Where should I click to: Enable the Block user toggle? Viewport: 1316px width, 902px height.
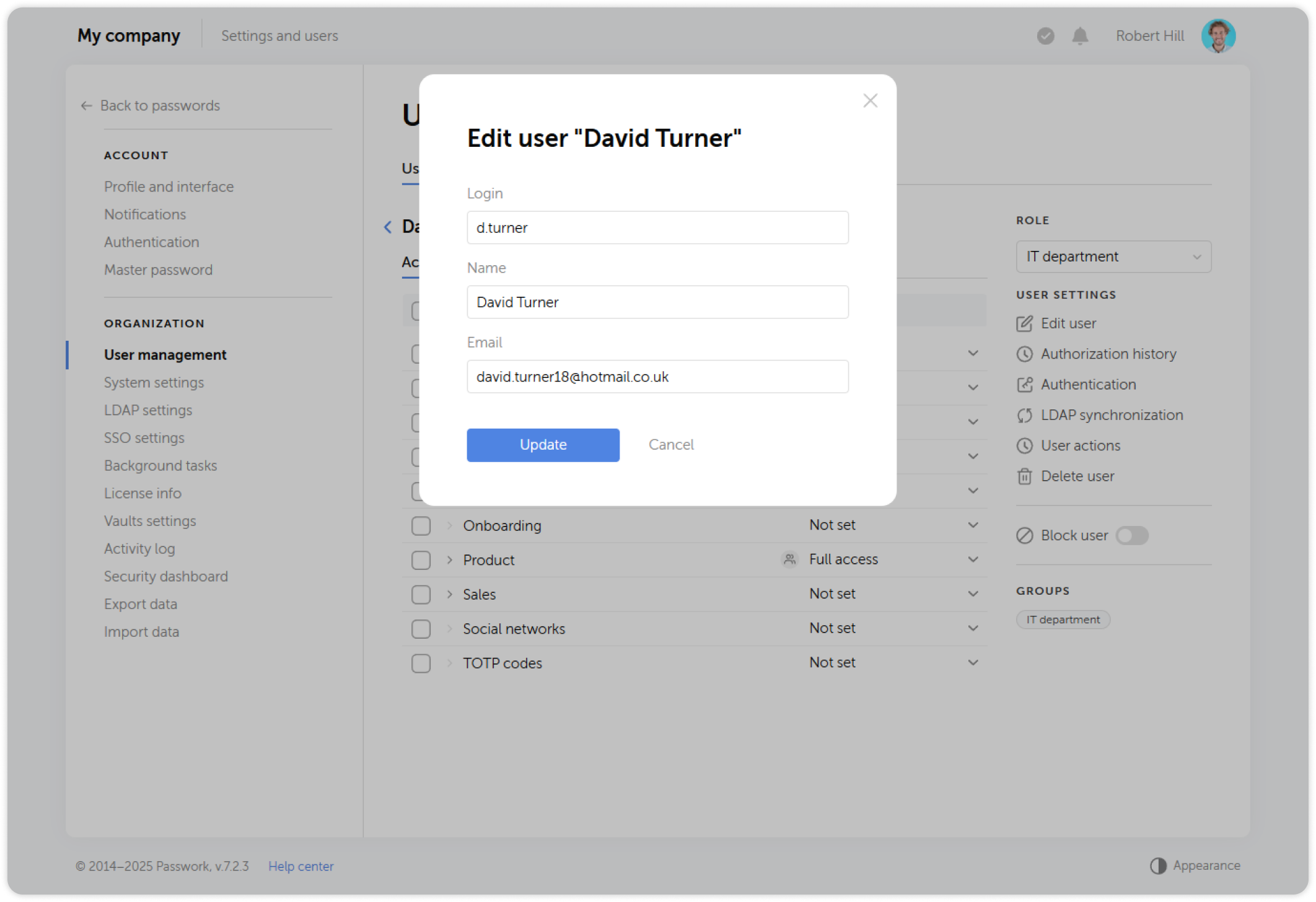click(1132, 535)
